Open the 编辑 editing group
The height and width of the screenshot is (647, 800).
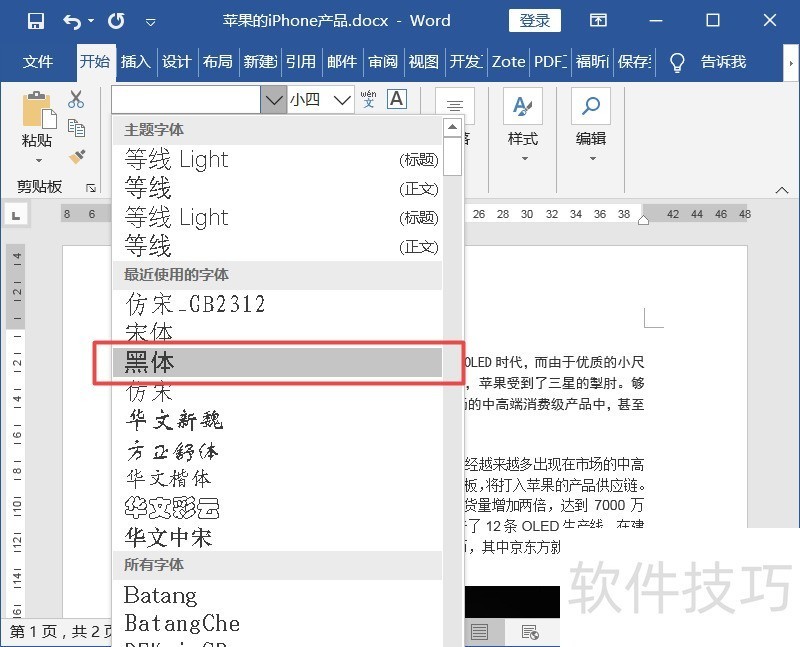[591, 125]
